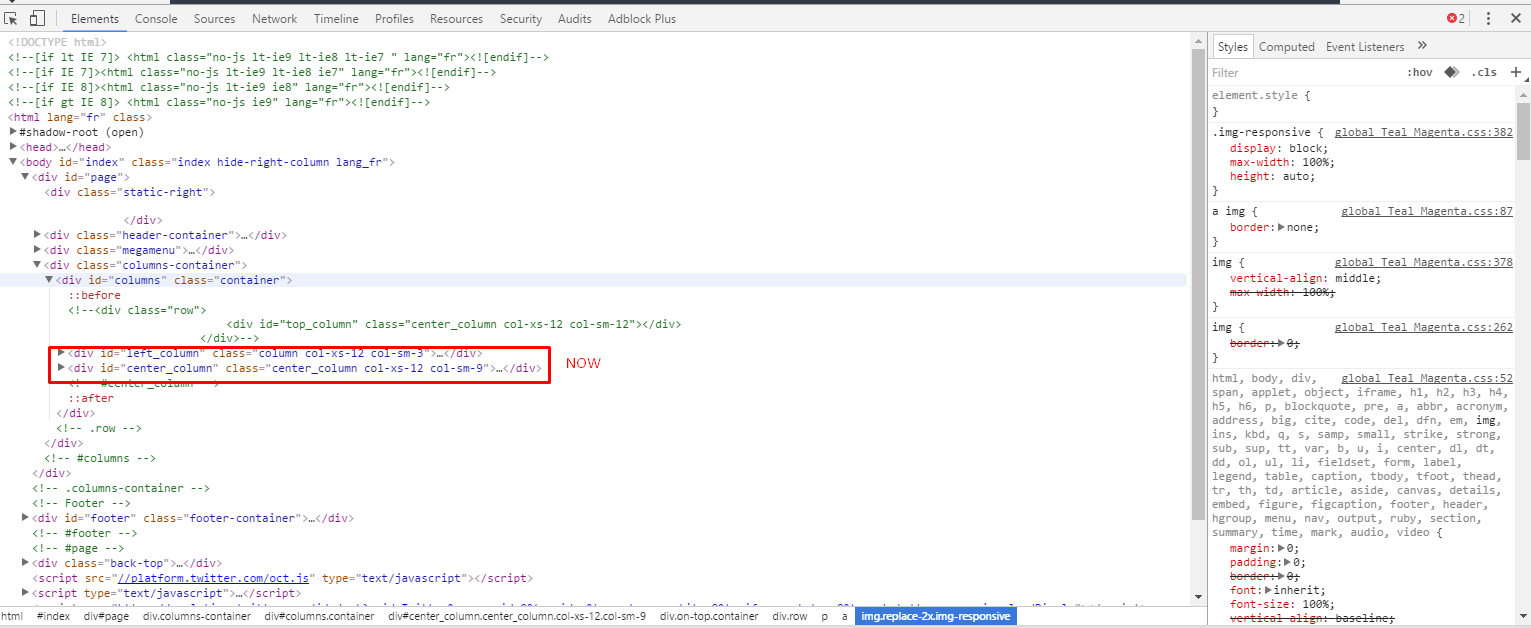The height and width of the screenshot is (628, 1531).
Task: Select the div#center_column breadcrumb
Action: click(x=517, y=617)
